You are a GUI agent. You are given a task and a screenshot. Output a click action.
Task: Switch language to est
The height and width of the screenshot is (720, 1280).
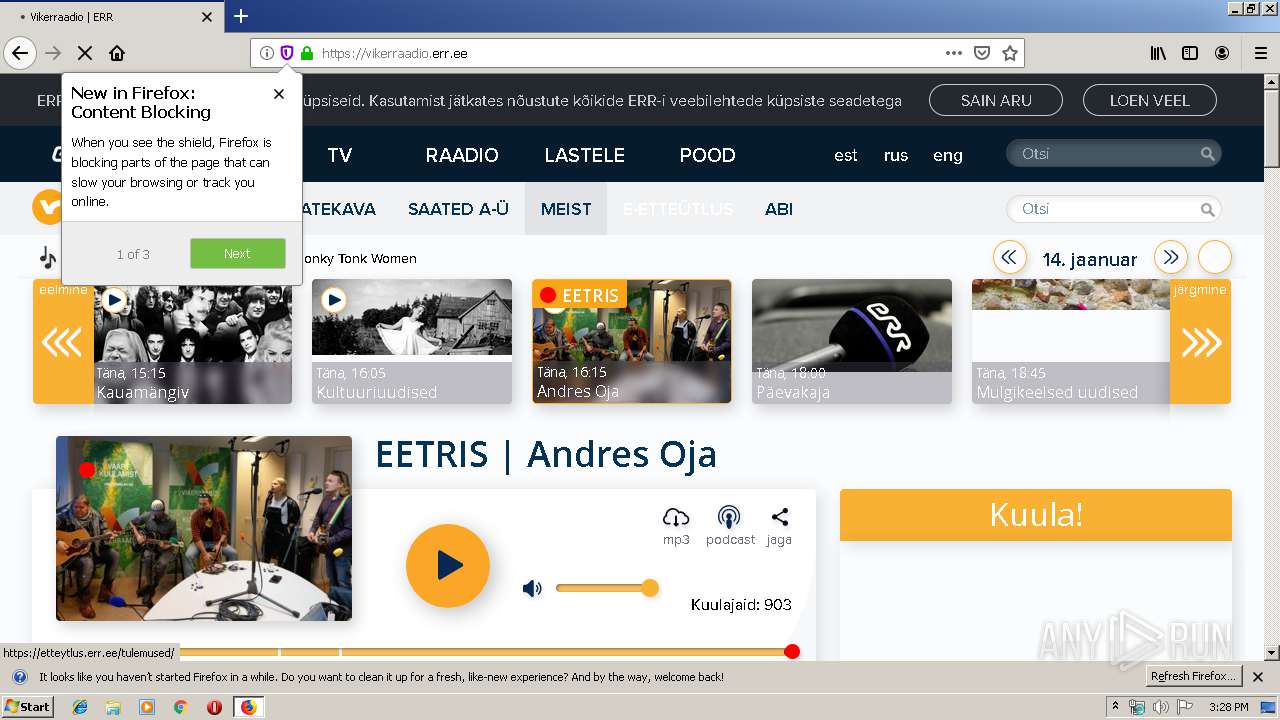(846, 155)
